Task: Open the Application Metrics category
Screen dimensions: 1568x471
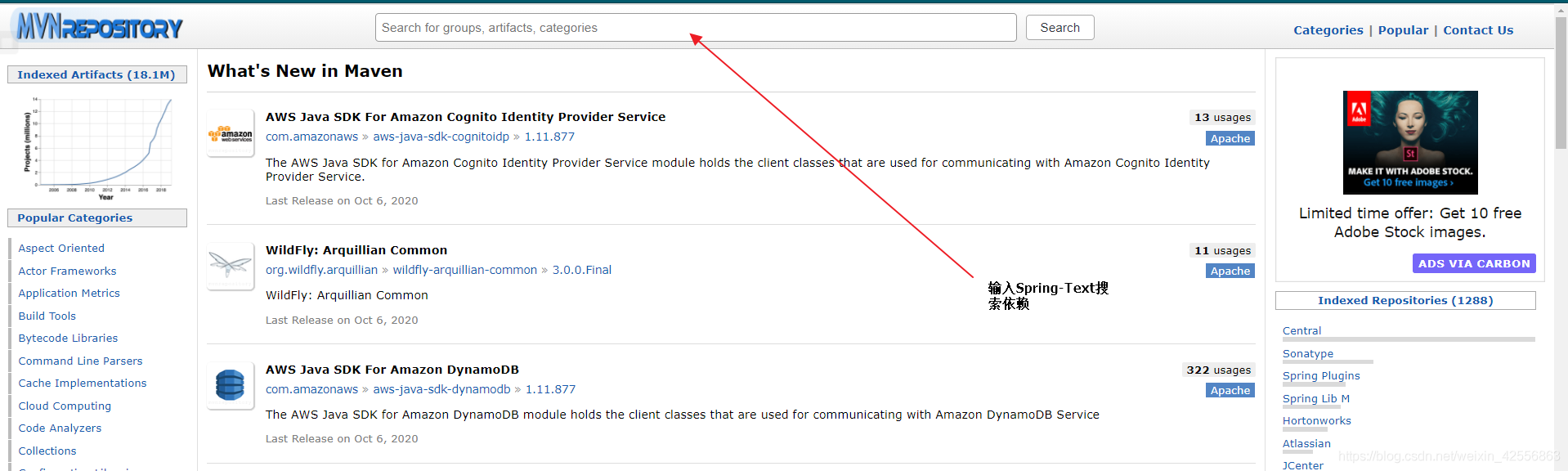Action: (69, 294)
